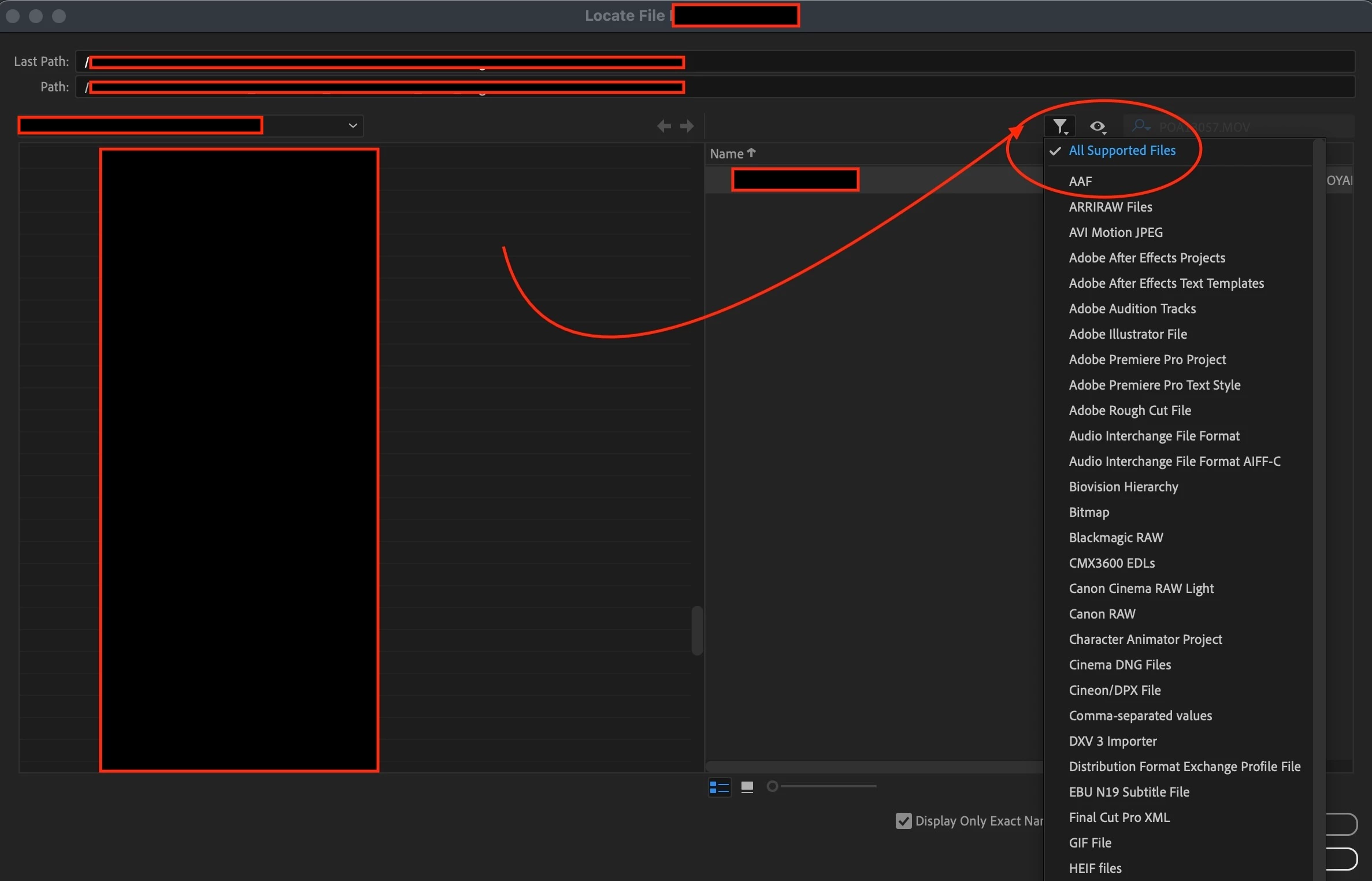
Task: Navigate forward with right arrow icon
Action: pos(687,126)
